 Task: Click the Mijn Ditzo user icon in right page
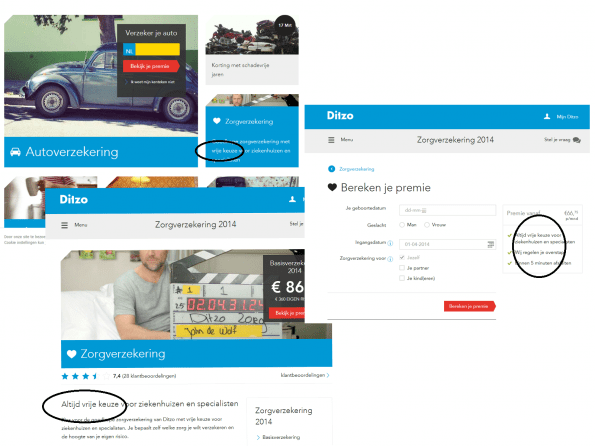click(547, 117)
